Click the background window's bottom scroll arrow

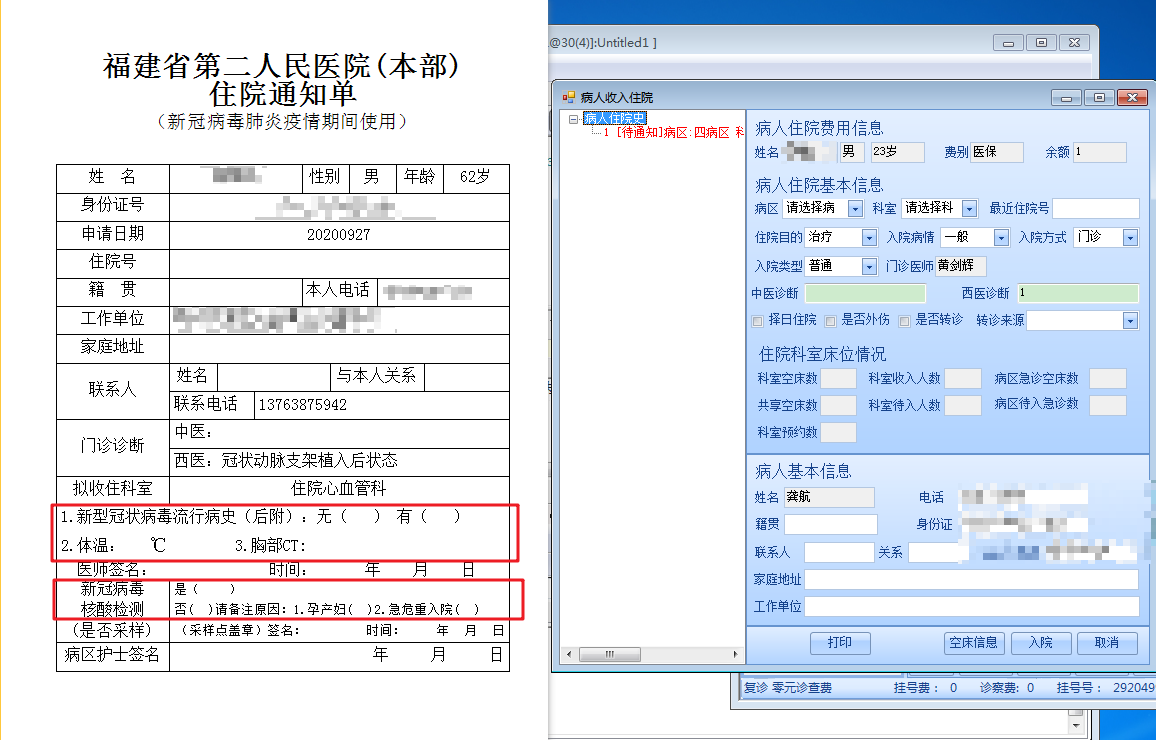[1076, 727]
